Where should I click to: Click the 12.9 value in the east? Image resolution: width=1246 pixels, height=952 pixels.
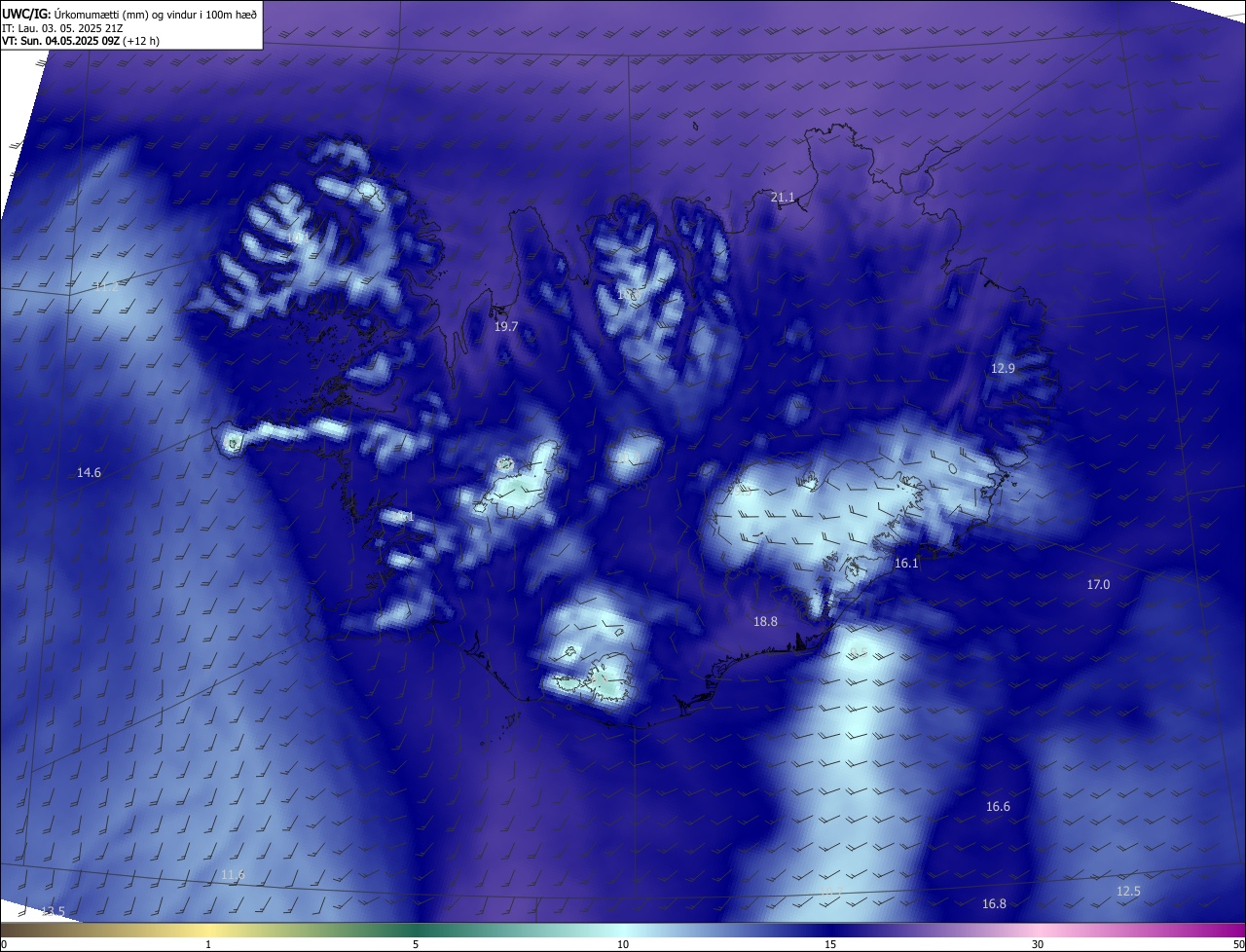[1003, 369]
